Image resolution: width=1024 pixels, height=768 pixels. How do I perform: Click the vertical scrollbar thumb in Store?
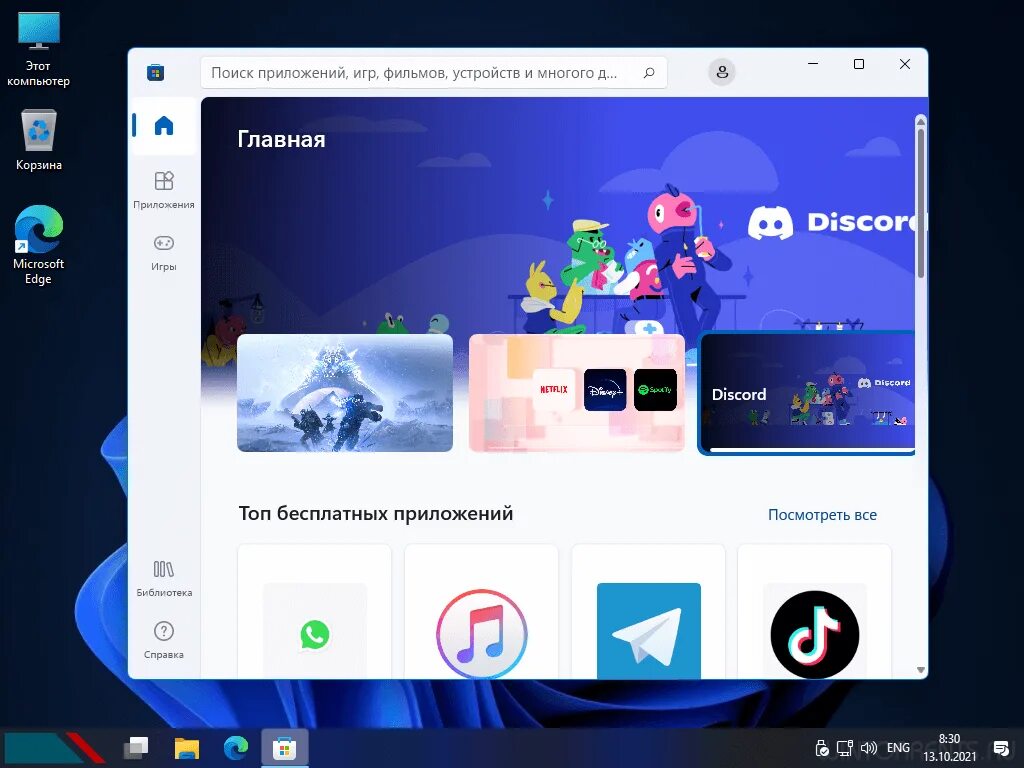click(921, 202)
